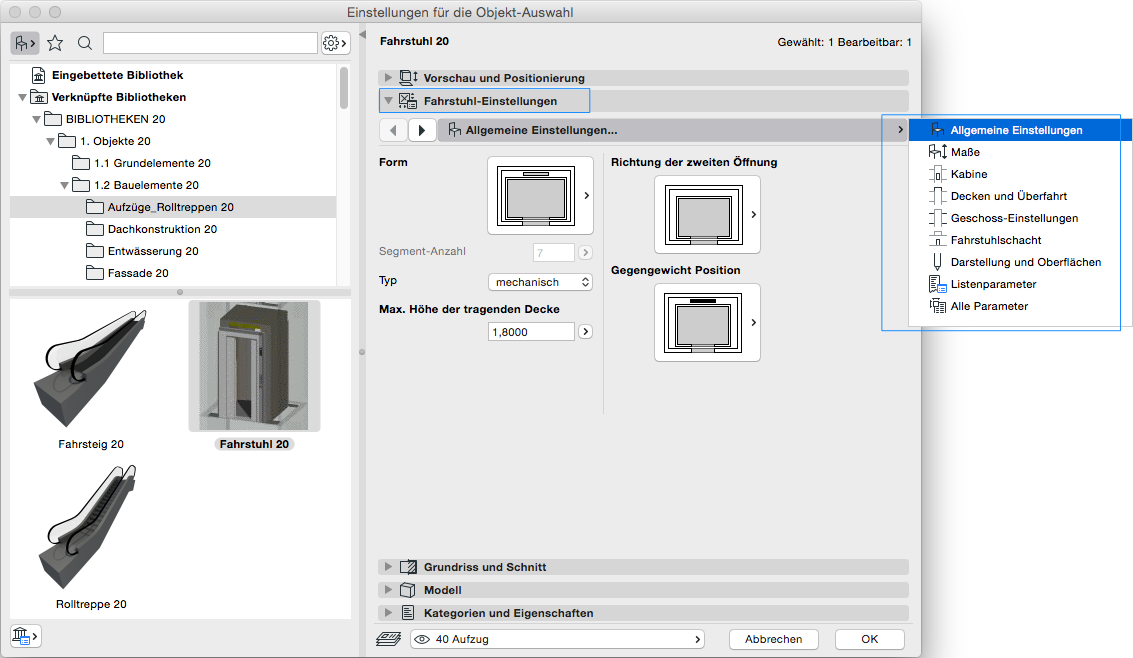Choose Kabine from the settings menu
Viewport: 1133px width, 658px height.
(968, 174)
